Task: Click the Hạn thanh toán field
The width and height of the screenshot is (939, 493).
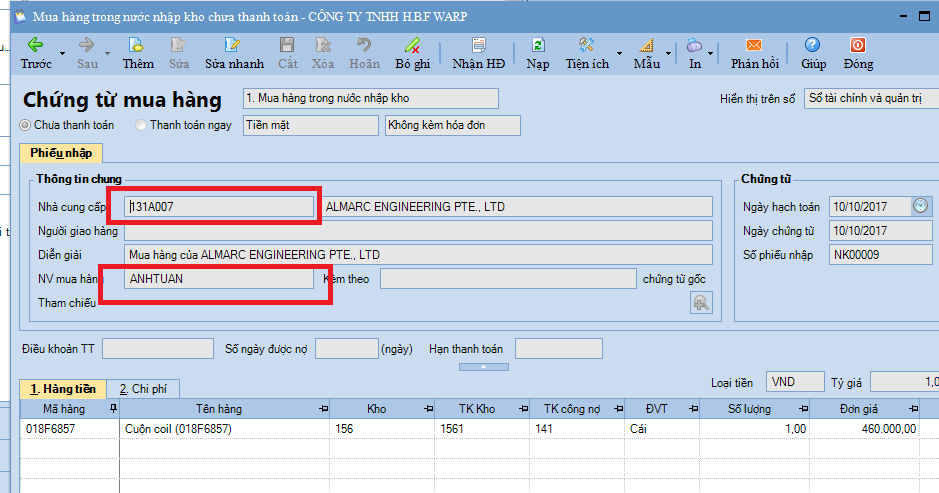Action: 559,349
